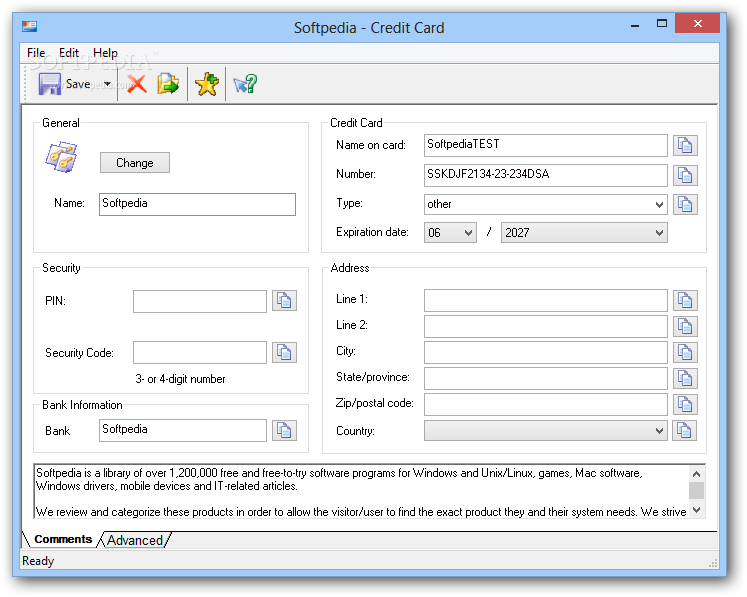Copy the State/province value
747x597 pixels.
[x=685, y=378]
